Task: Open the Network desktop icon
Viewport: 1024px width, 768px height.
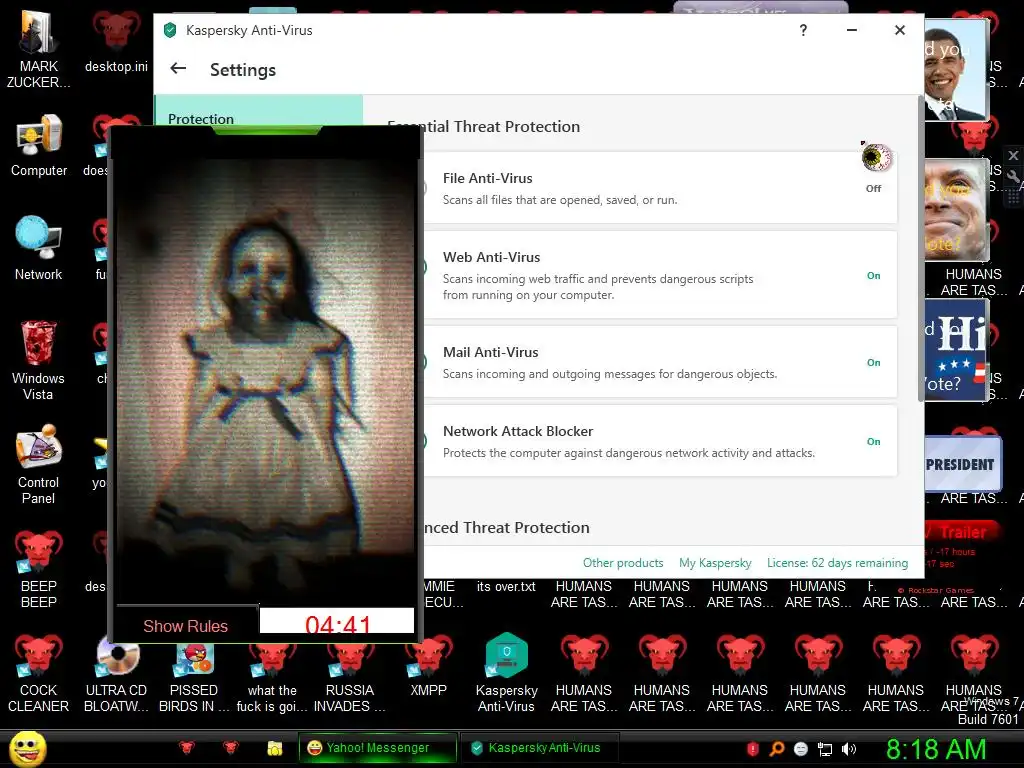Action: (x=39, y=249)
